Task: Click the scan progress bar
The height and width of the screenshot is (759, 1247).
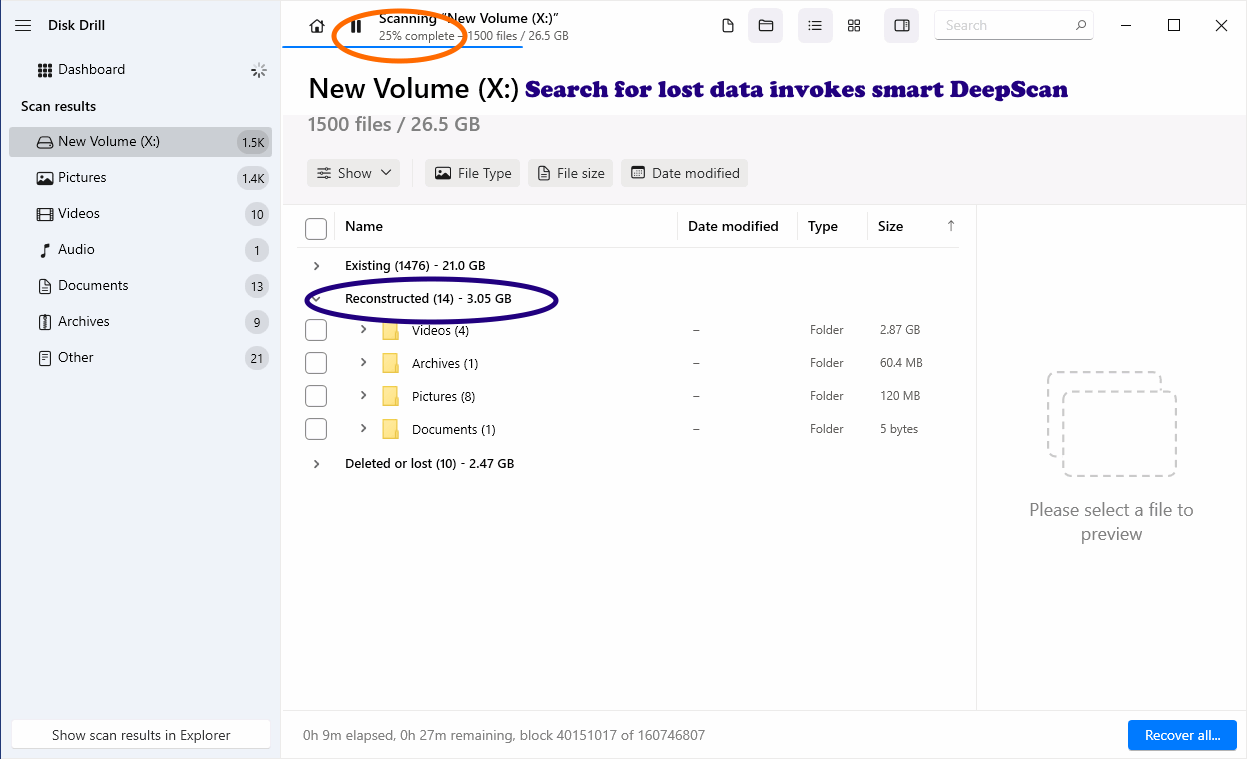Action: [x=401, y=47]
